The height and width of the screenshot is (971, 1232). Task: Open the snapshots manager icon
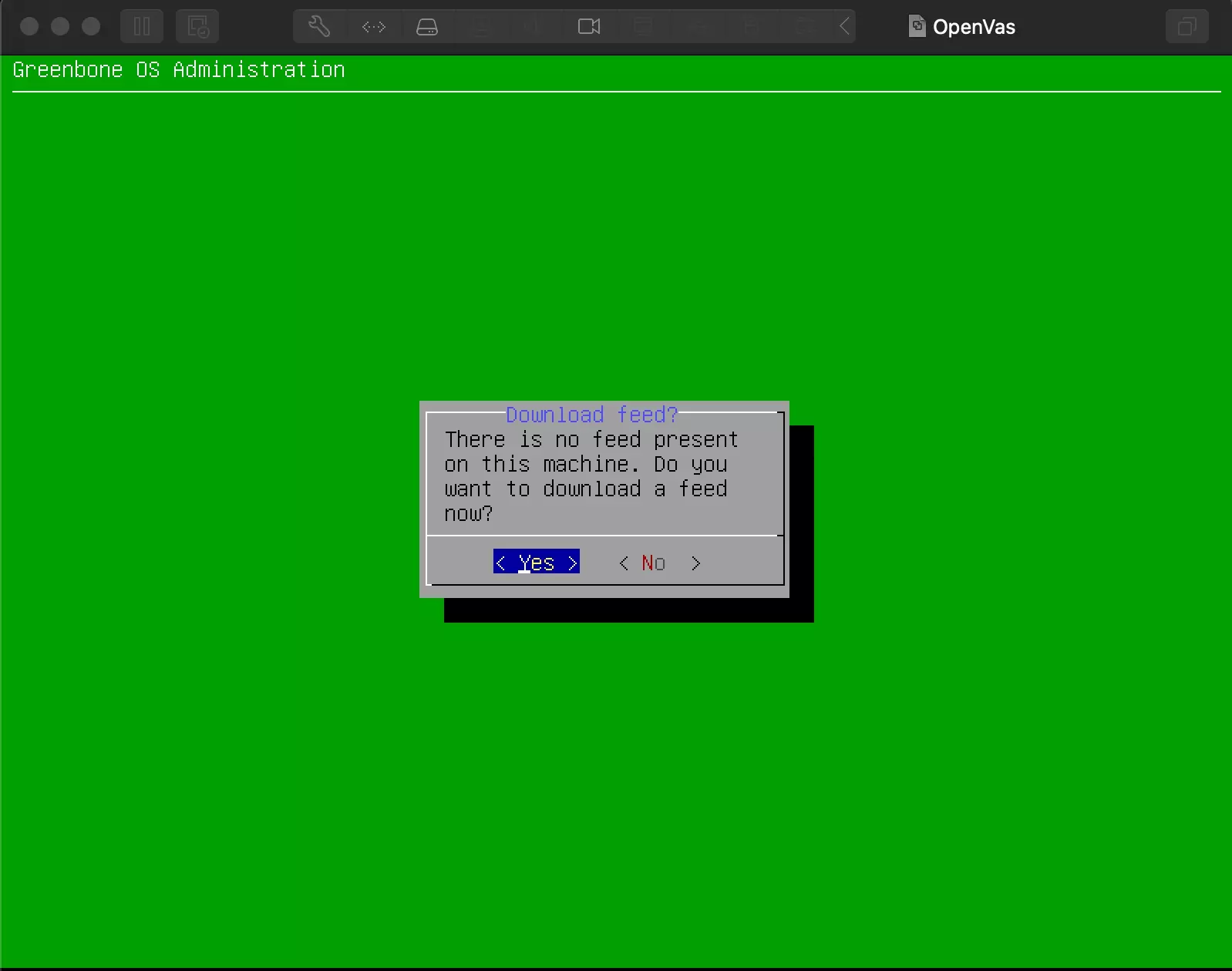pyautogui.click(x=197, y=27)
